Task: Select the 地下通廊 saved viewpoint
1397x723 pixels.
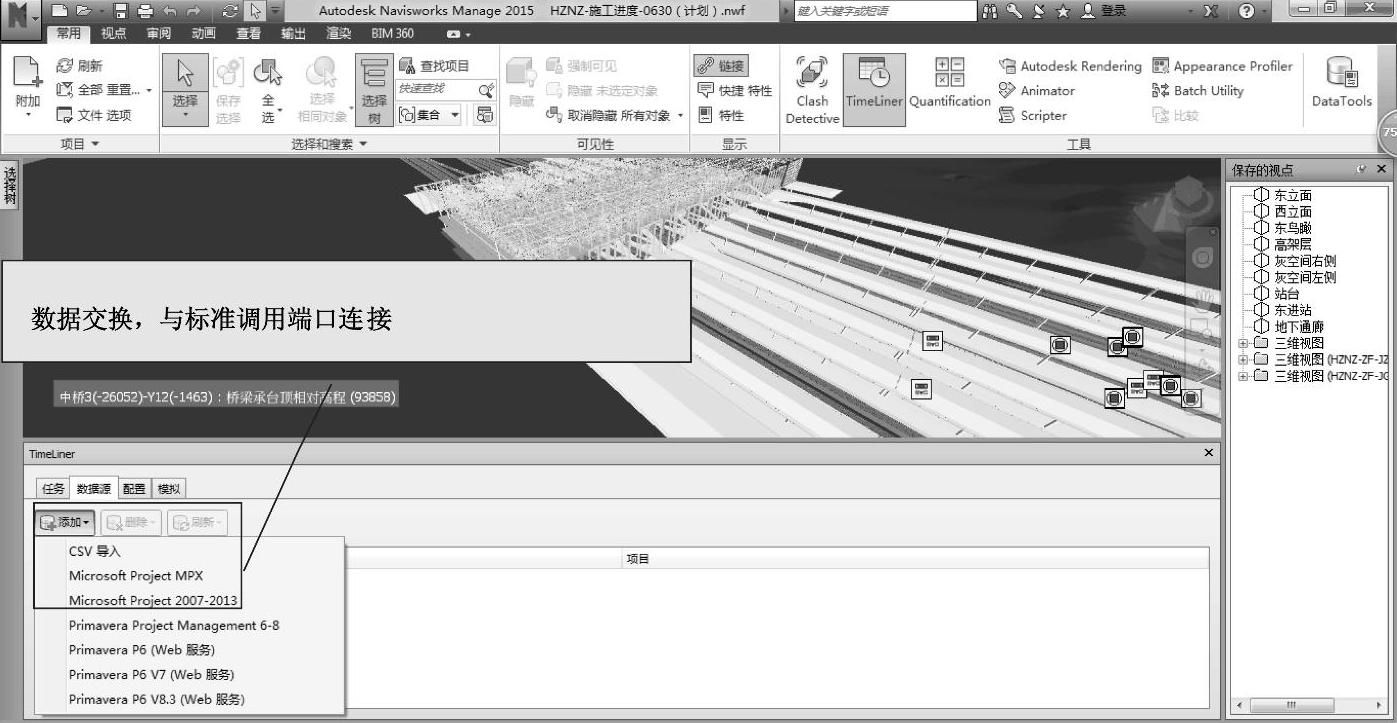Action: click(x=1300, y=326)
